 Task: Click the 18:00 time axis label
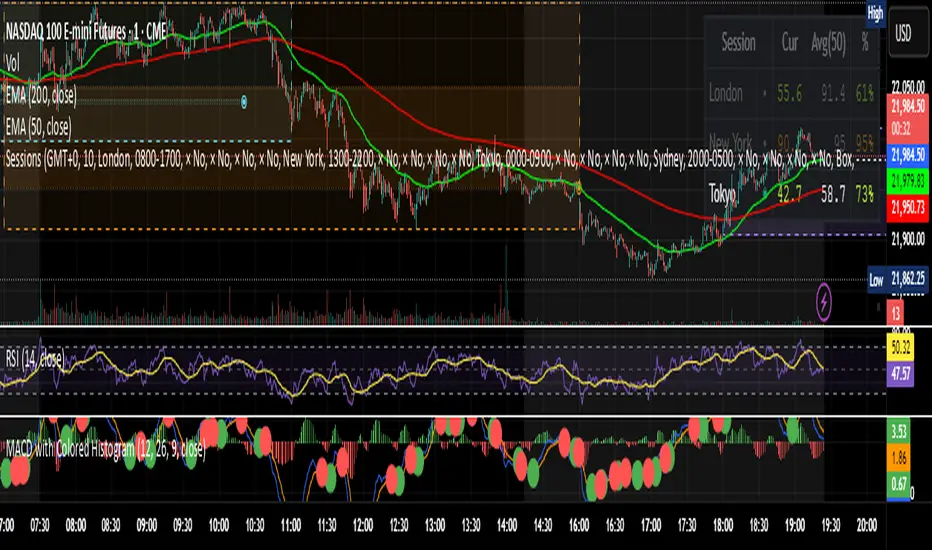tap(723, 525)
